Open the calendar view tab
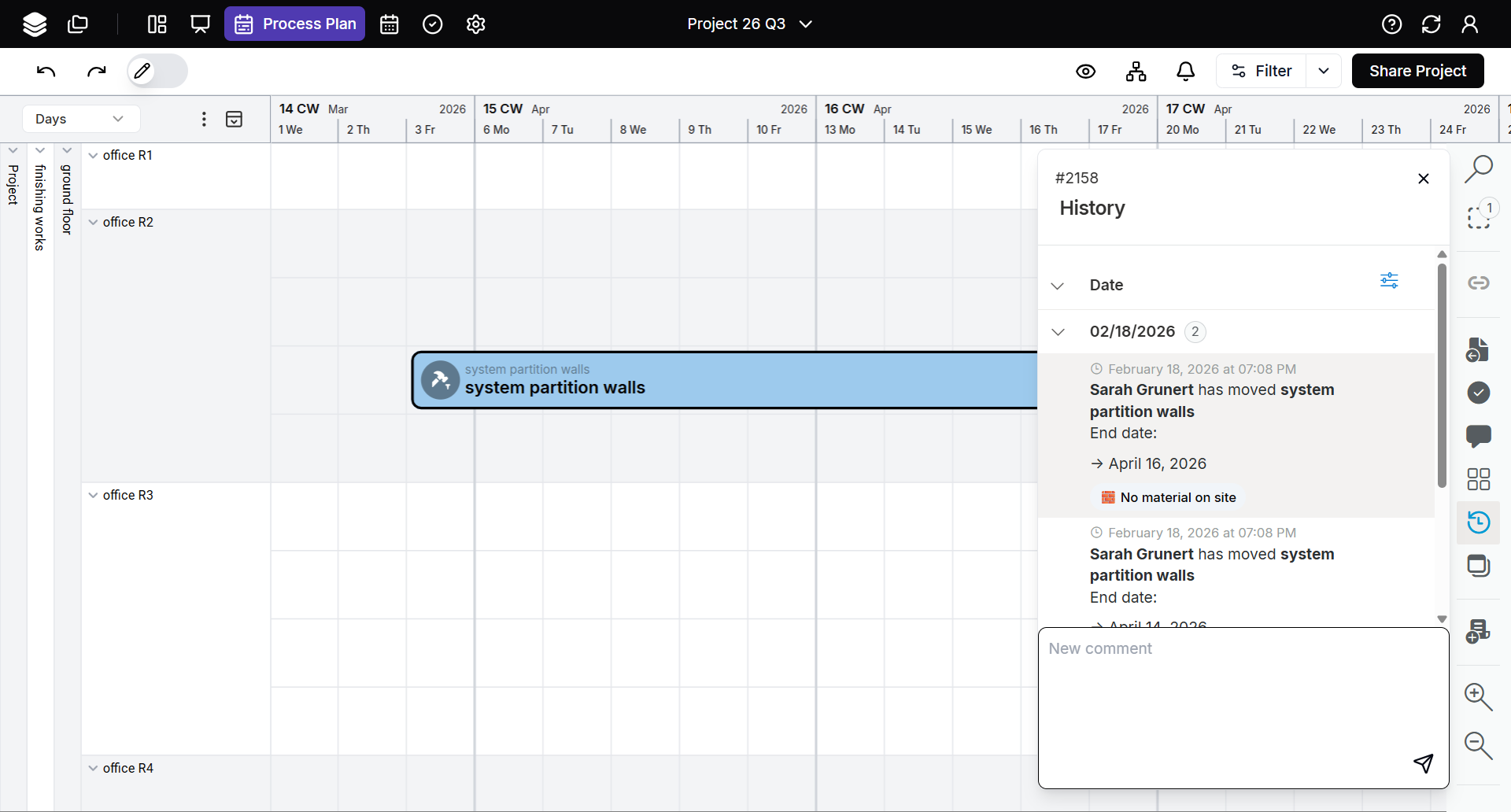 pyautogui.click(x=390, y=24)
